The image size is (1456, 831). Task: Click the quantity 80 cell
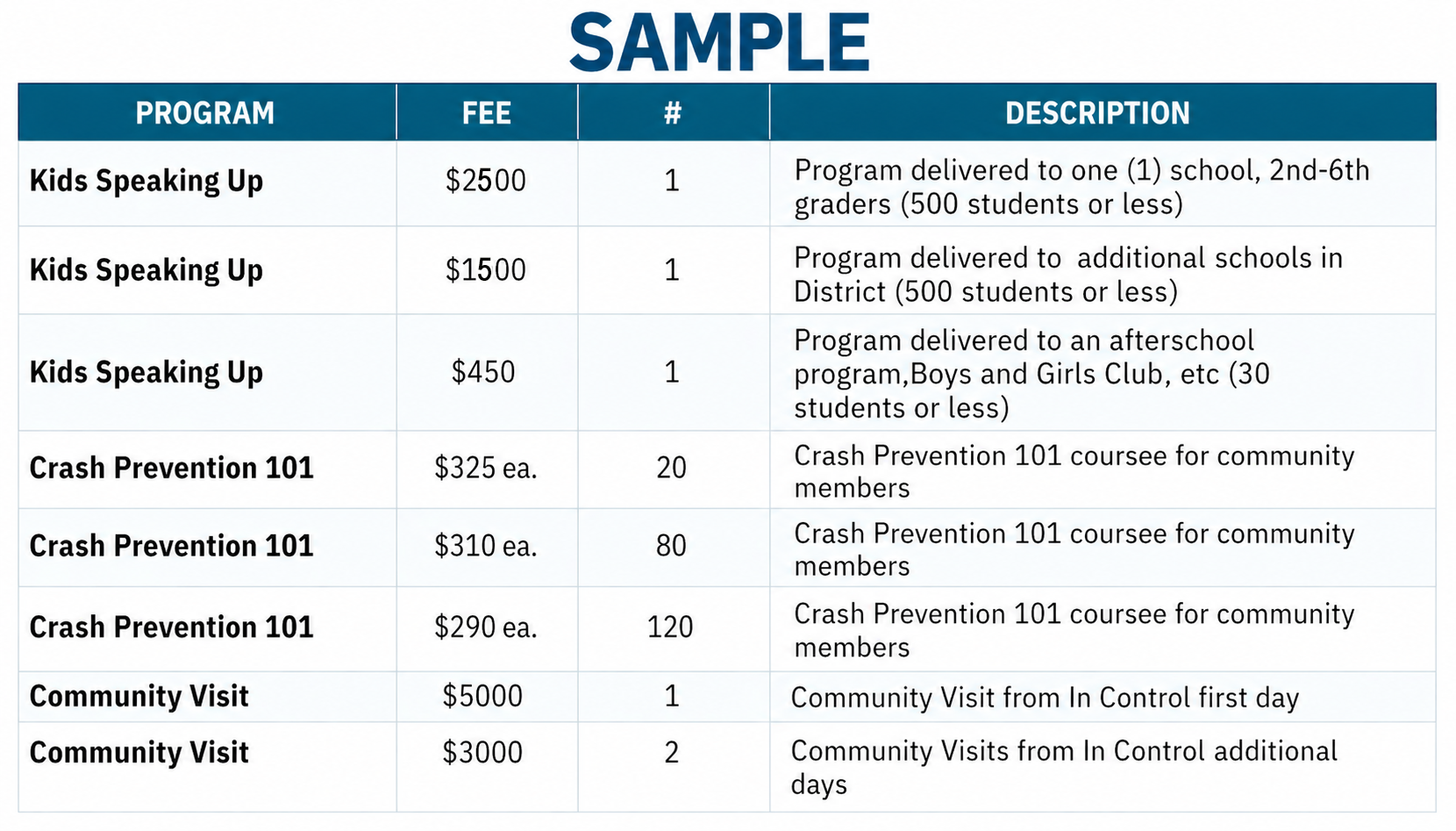click(x=672, y=546)
